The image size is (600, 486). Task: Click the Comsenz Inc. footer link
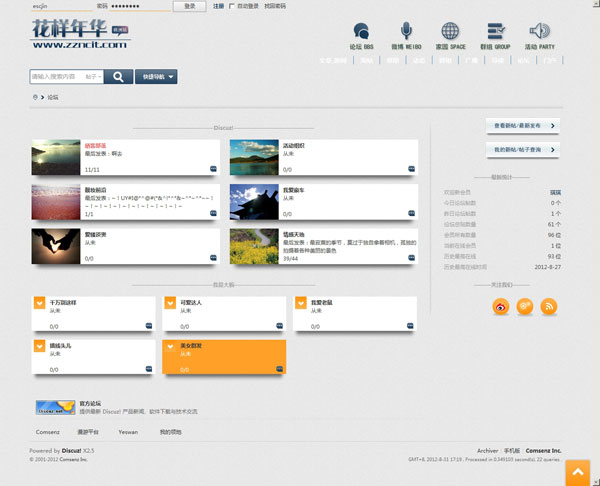point(543,451)
